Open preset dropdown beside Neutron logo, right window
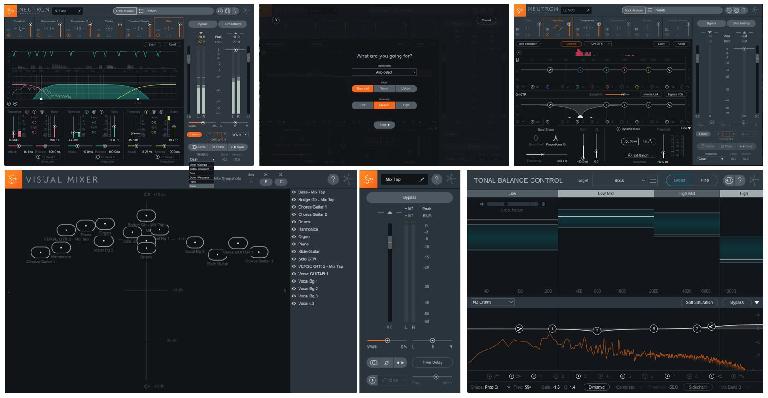Image resolution: width=768 pixels, height=398 pixels. [x=576, y=10]
